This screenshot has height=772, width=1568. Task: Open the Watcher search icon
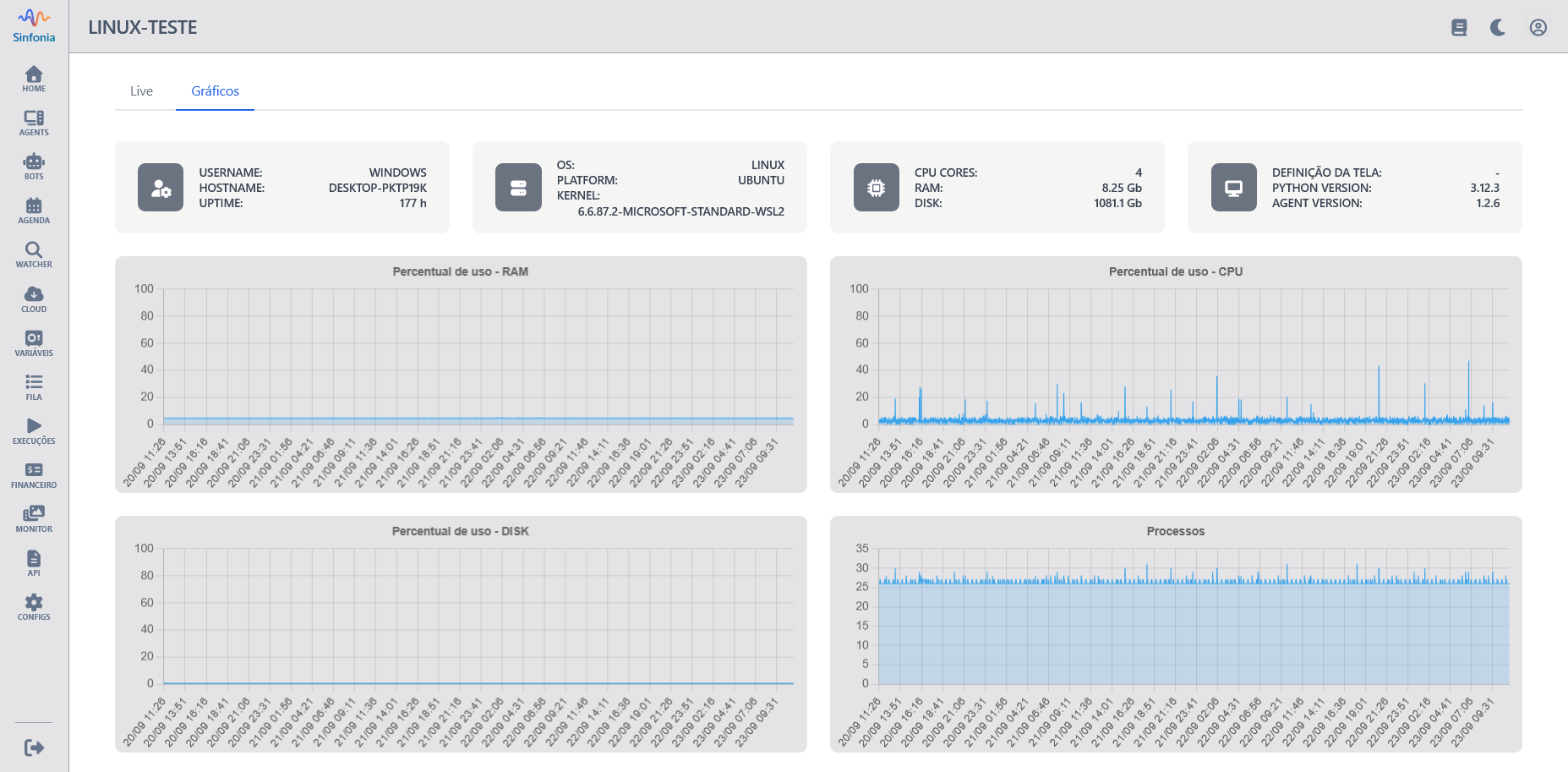point(34,255)
